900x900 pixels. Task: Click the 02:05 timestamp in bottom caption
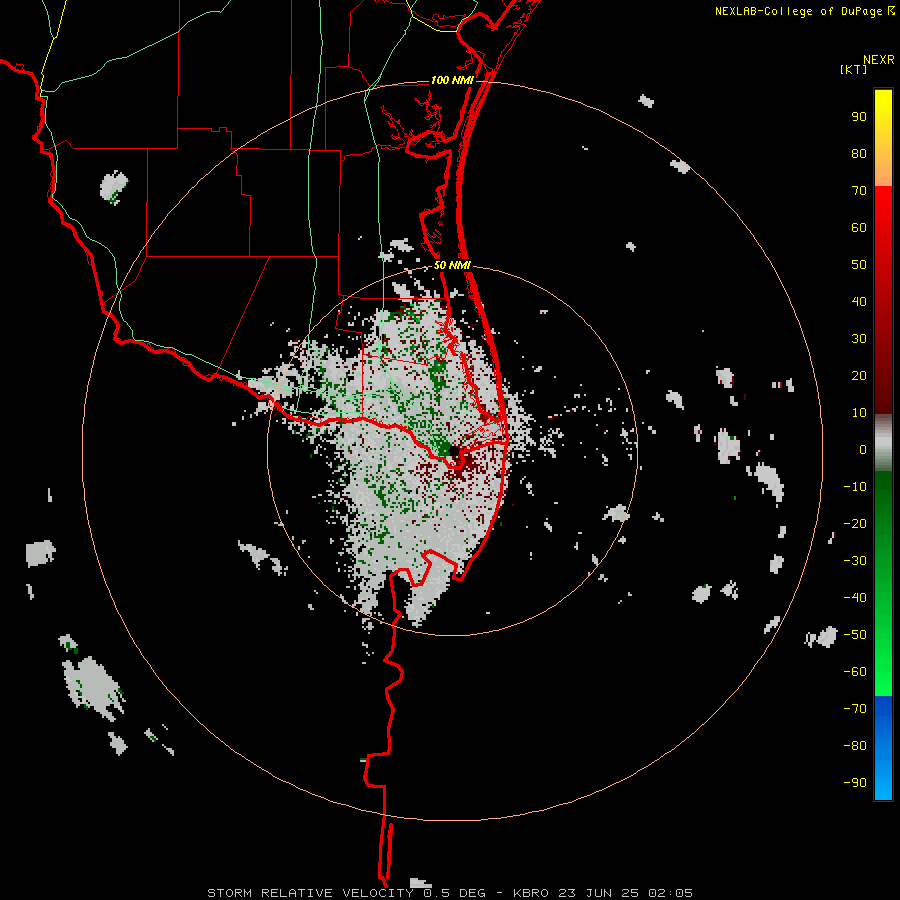[670, 893]
